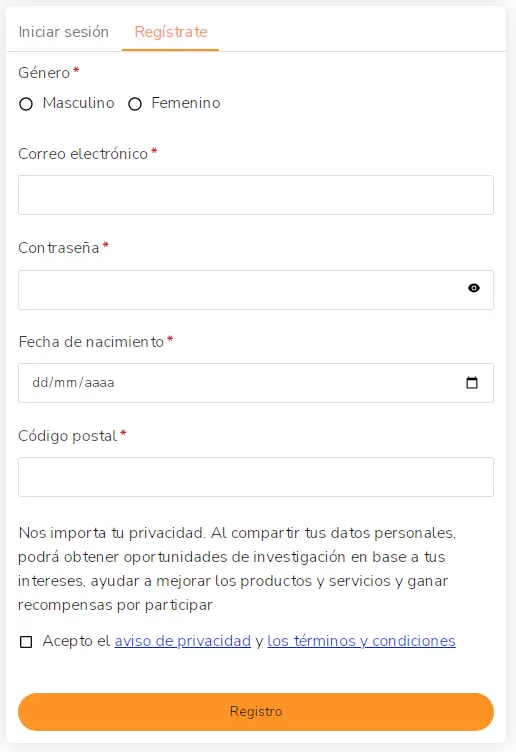This screenshot has width=516, height=752.
Task: Click the Código postal input field
Action: coord(256,477)
